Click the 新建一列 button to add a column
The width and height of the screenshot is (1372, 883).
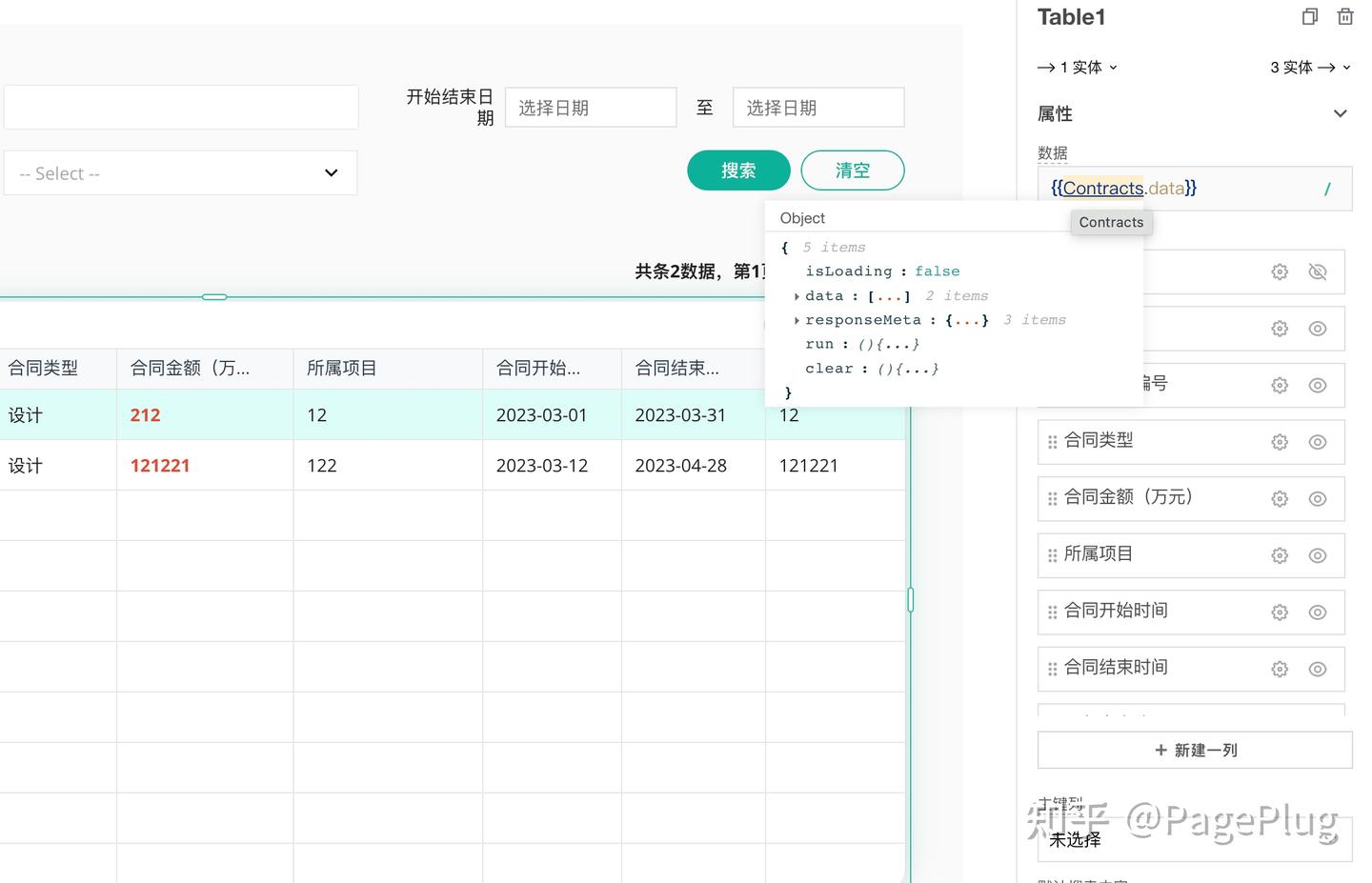click(x=1194, y=750)
